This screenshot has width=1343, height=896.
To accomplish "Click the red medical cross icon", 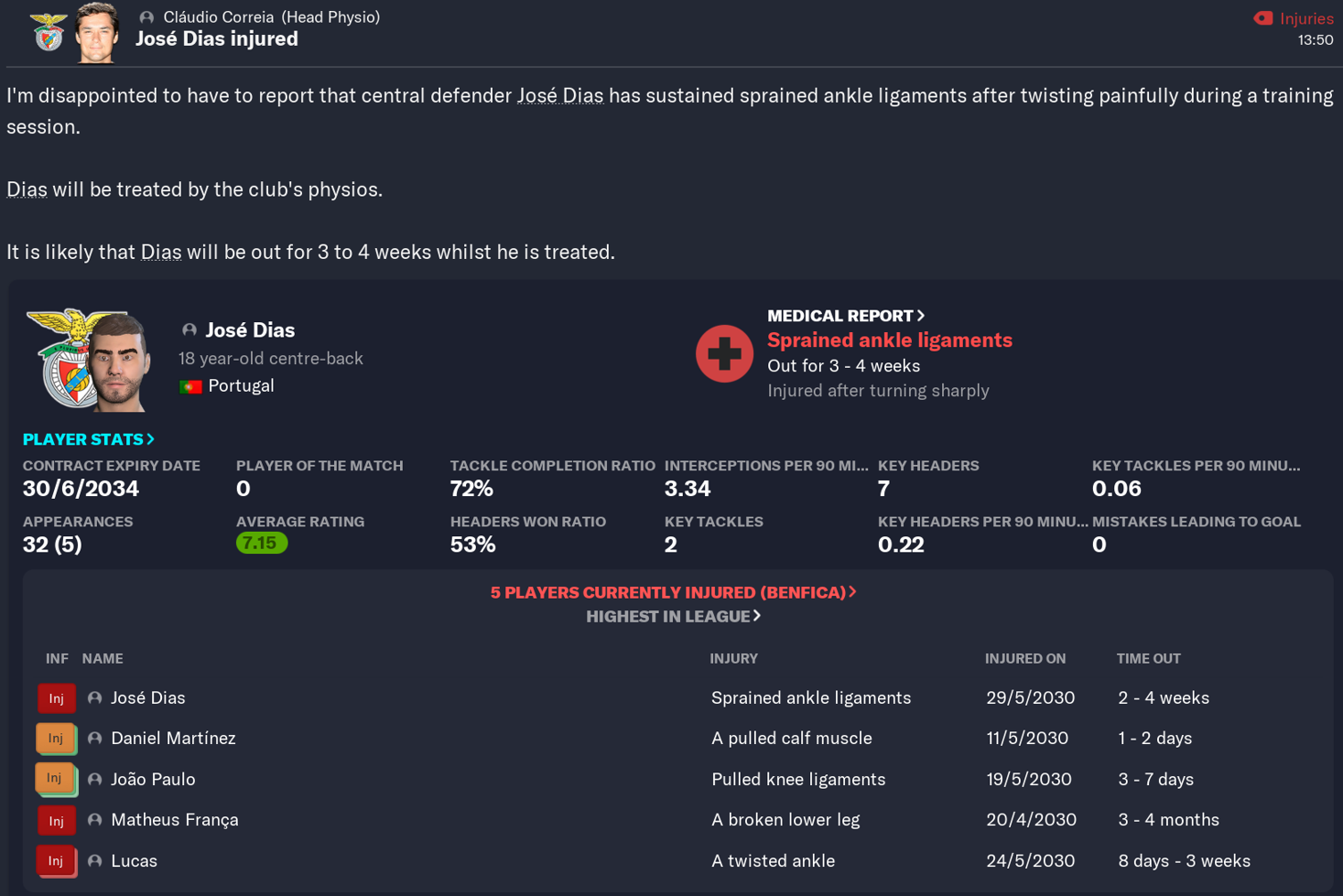I will (724, 353).
